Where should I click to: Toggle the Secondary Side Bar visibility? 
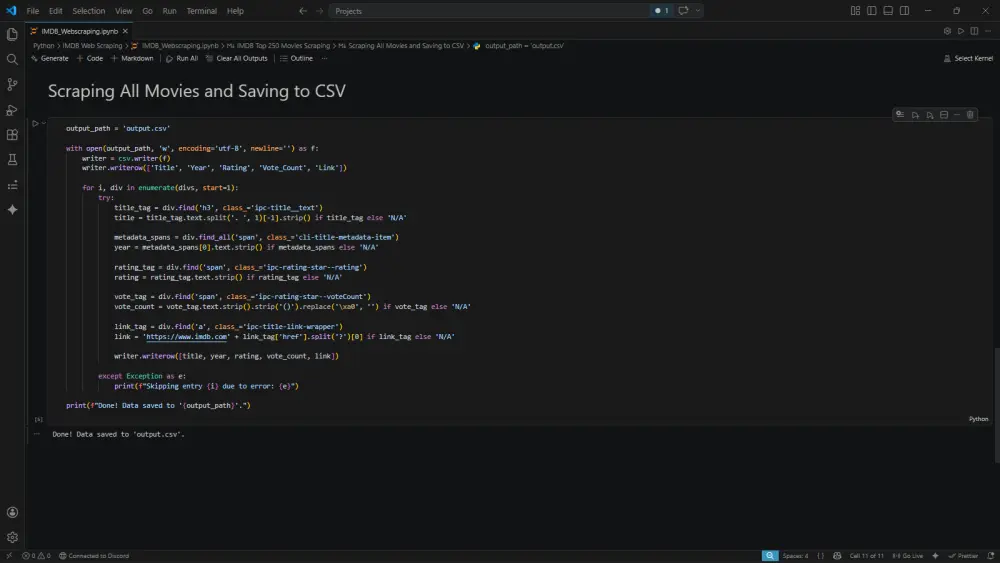point(904,11)
